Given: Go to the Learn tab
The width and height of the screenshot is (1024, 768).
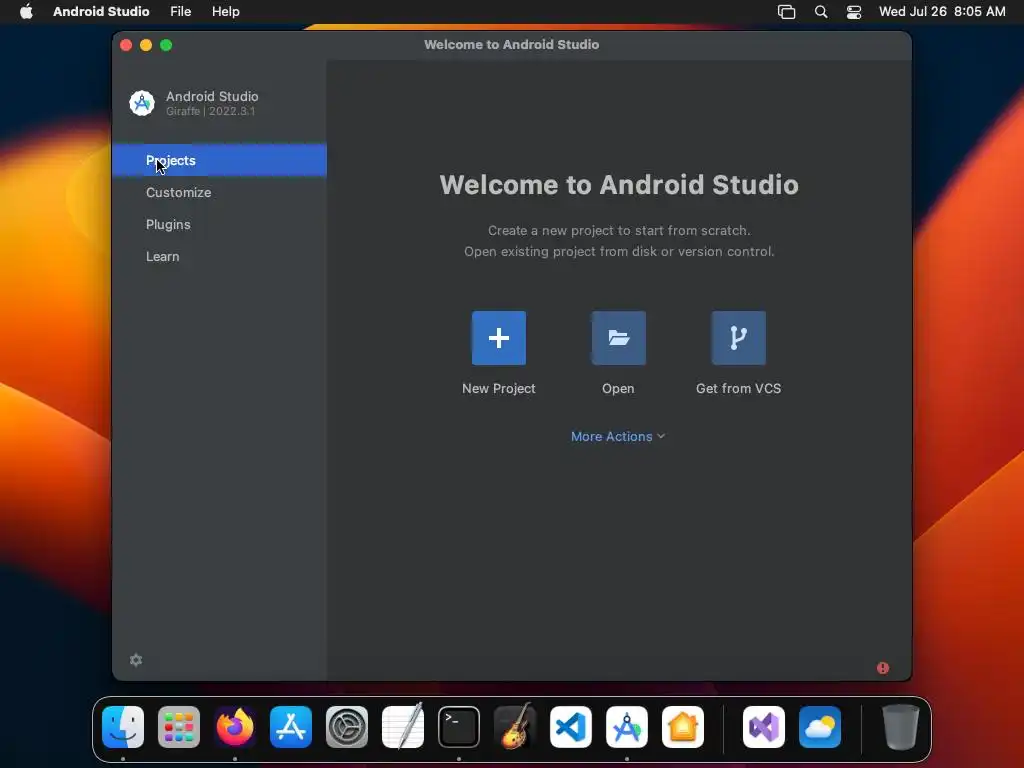Looking at the screenshot, I should coord(219,257).
